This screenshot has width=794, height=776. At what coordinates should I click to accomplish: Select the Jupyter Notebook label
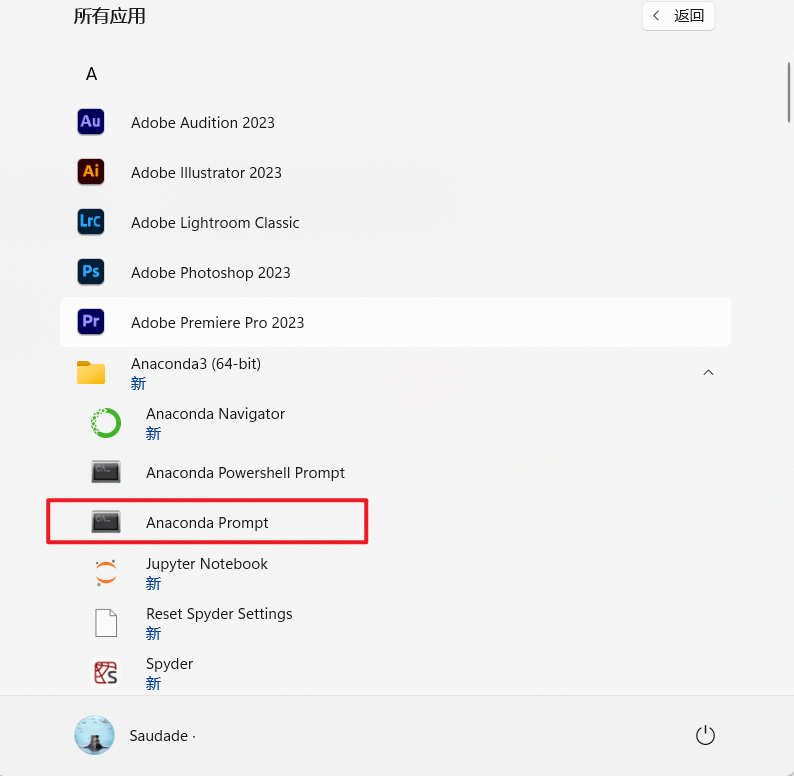click(207, 564)
